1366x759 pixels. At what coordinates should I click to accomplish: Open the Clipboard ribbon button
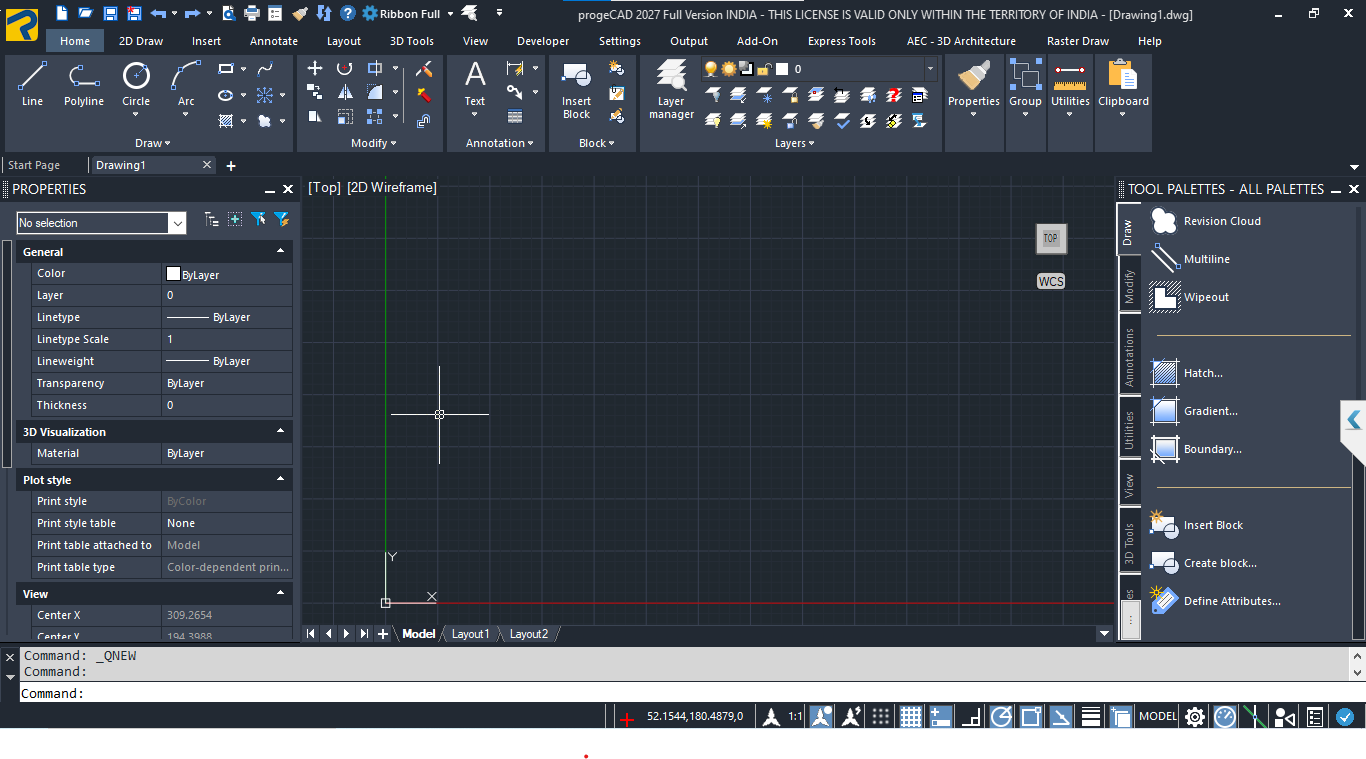[x=1124, y=88]
